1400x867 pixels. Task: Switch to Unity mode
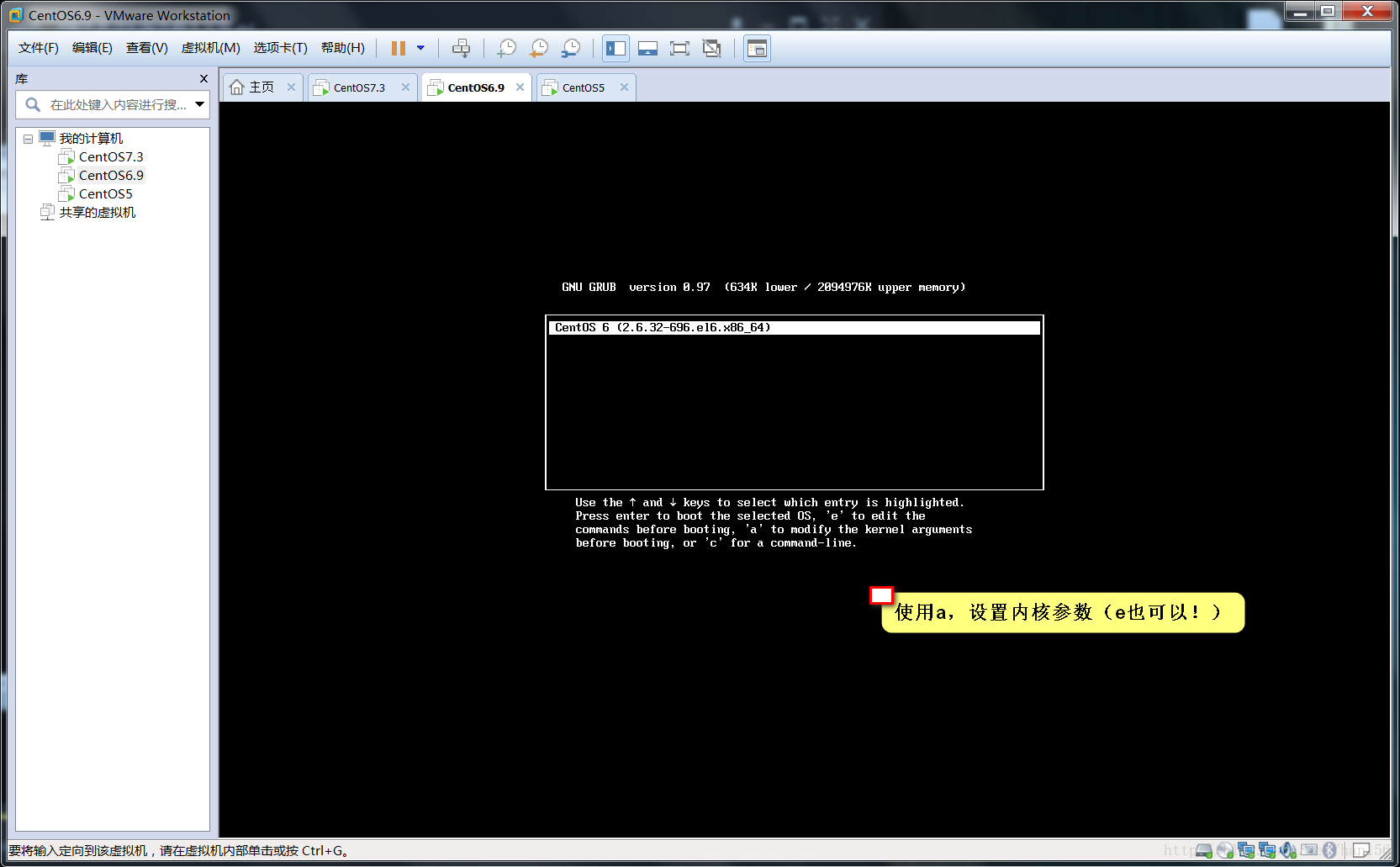click(711, 48)
